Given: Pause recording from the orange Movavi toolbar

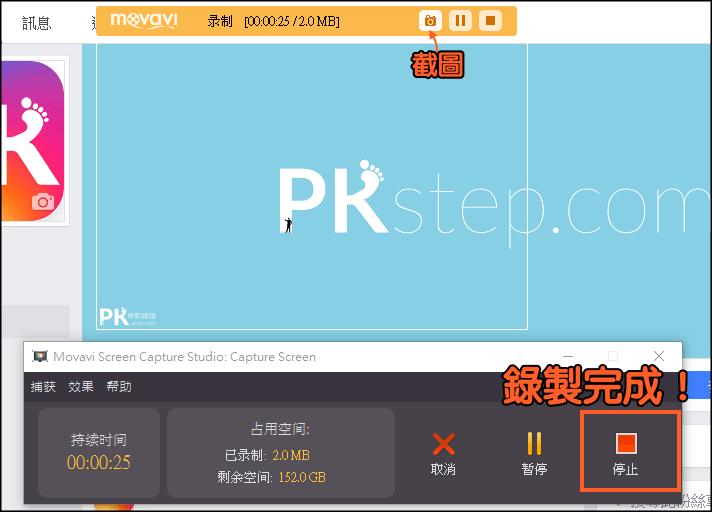Looking at the screenshot, I should 460,21.
